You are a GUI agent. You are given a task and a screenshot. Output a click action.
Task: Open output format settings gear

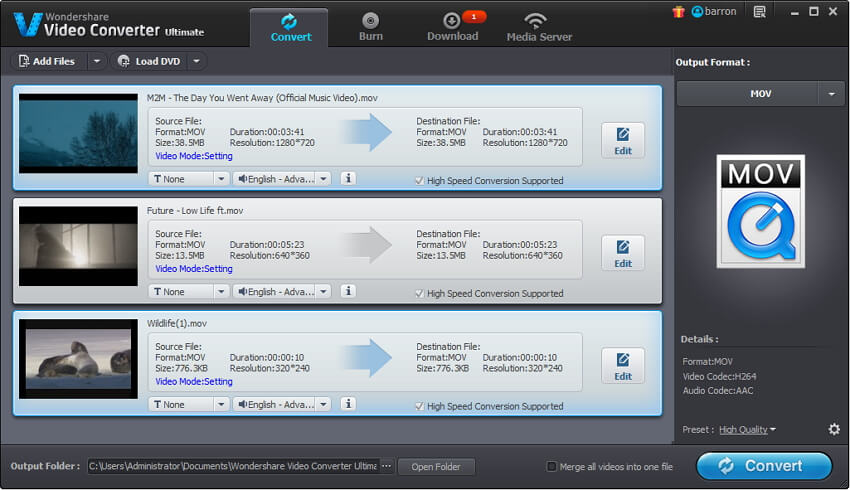pos(834,429)
